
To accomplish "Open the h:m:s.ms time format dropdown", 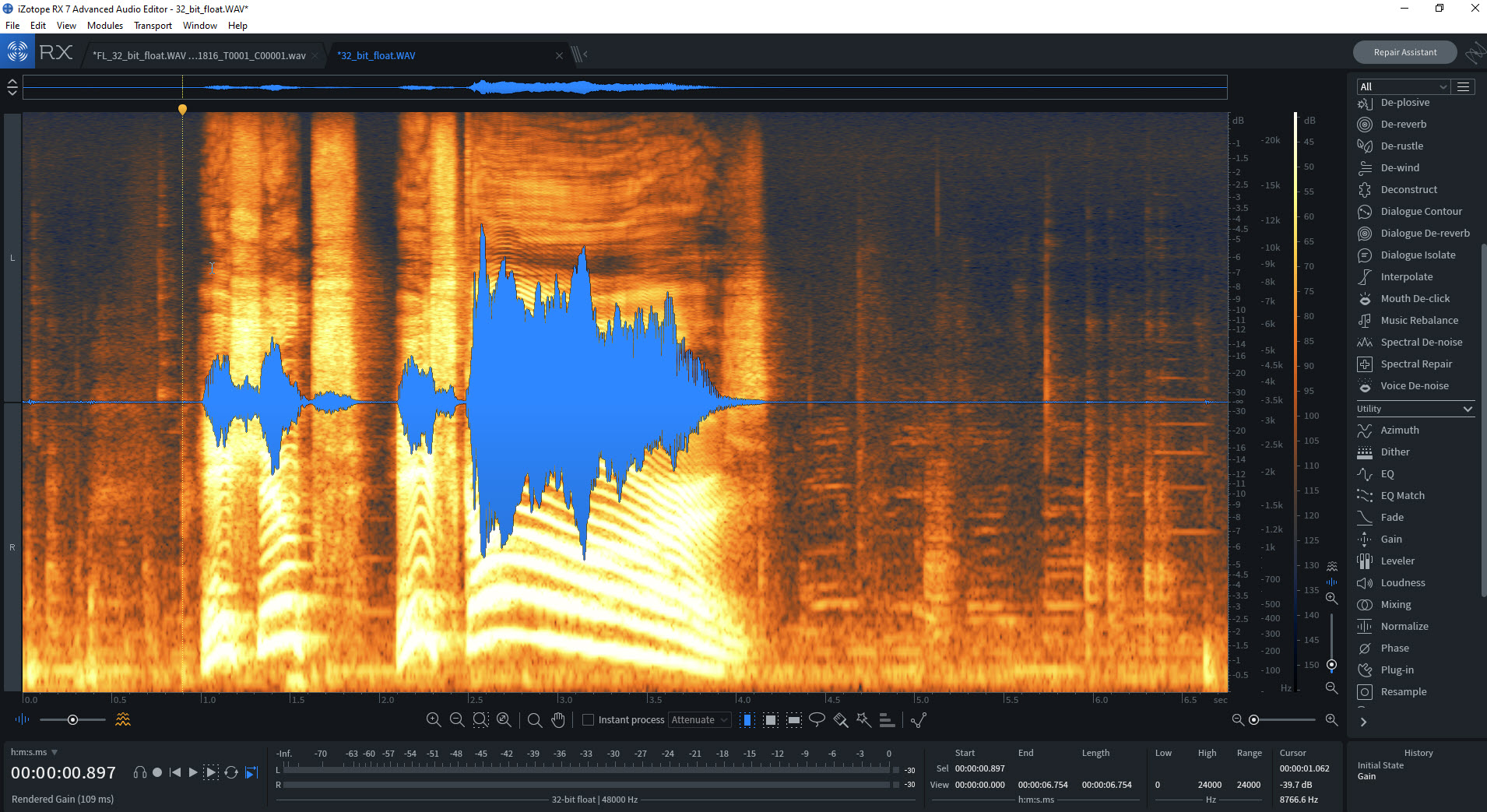I will click(33, 752).
